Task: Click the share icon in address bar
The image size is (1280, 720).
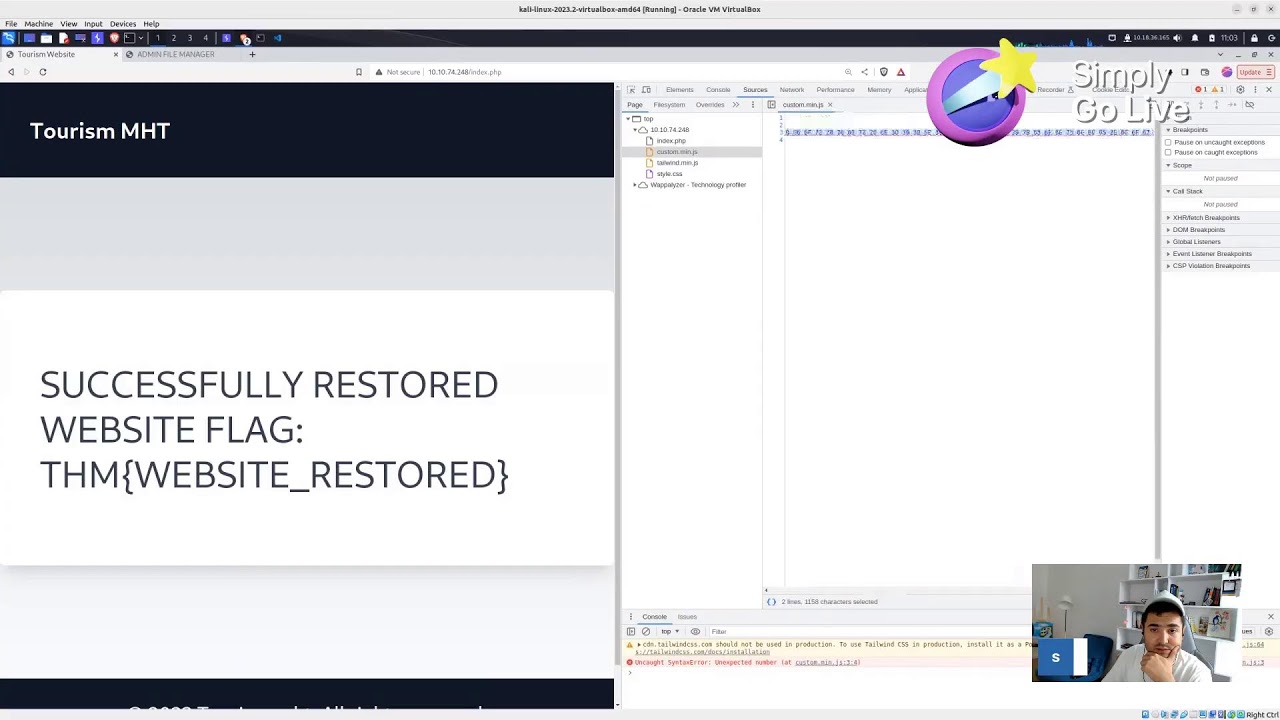Action: (864, 72)
